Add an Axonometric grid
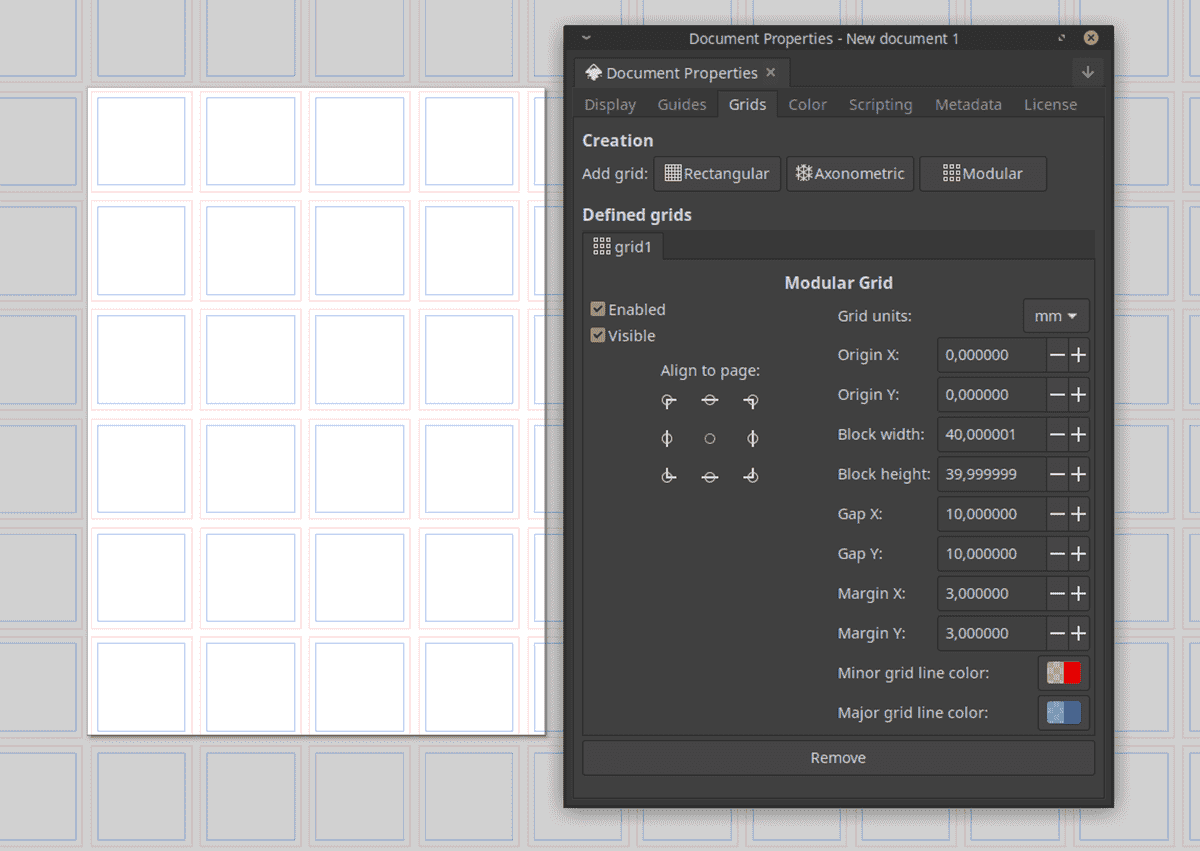1200x851 pixels. point(850,174)
